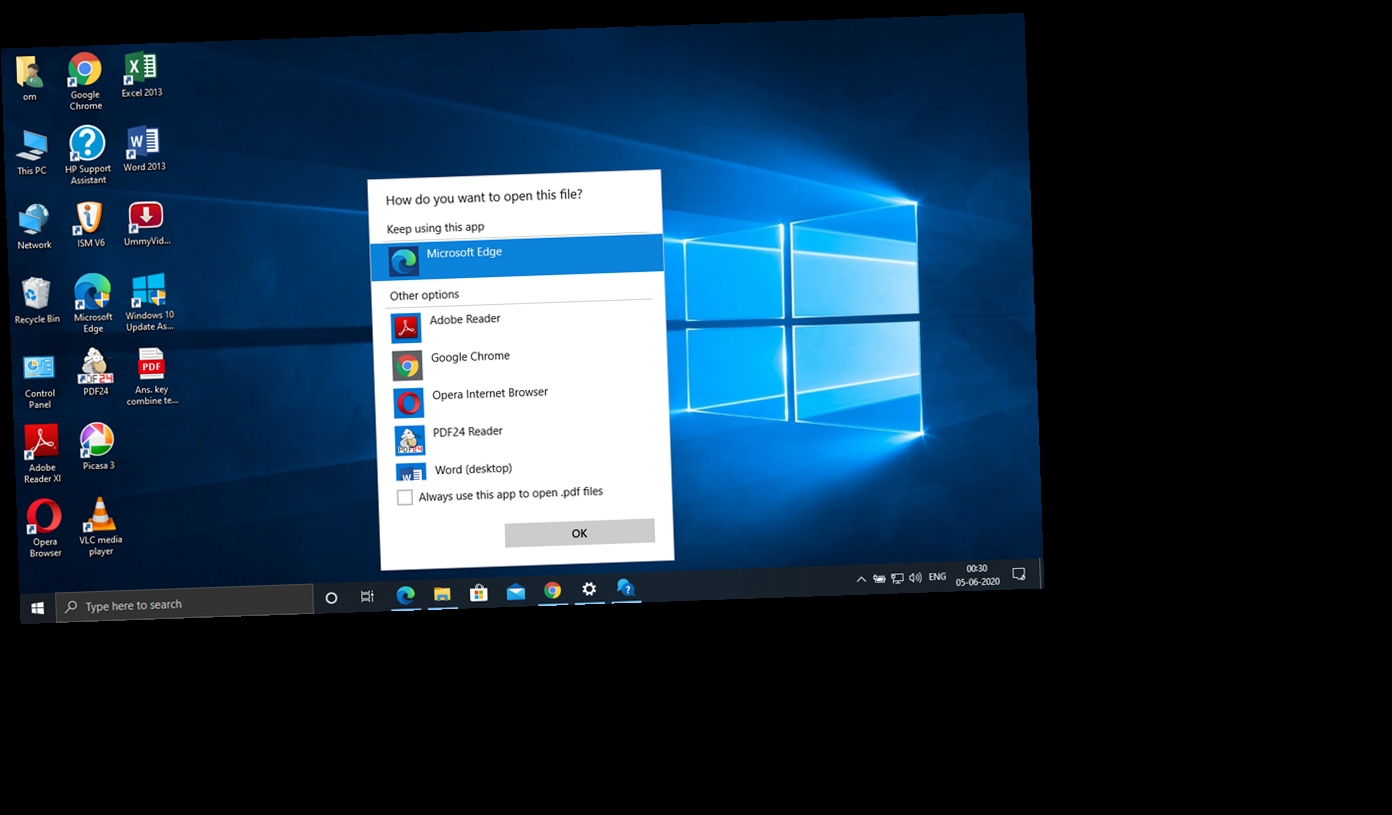Viewport: 1392px width, 815px height.
Task: Open the Start menu
Action: [x=37, y=607]
